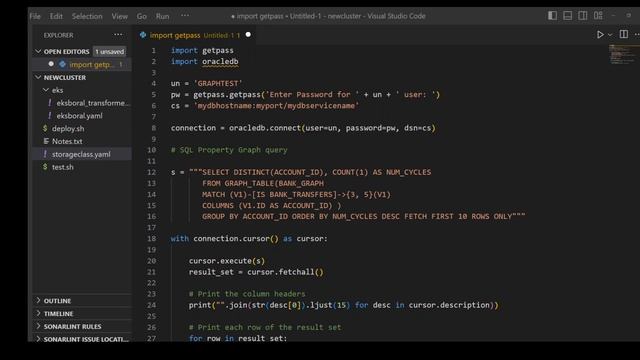This screenshot has width=640, height=360.
Task: Click text file icon beside Notes.txt
Action: (x=46, y=141)
